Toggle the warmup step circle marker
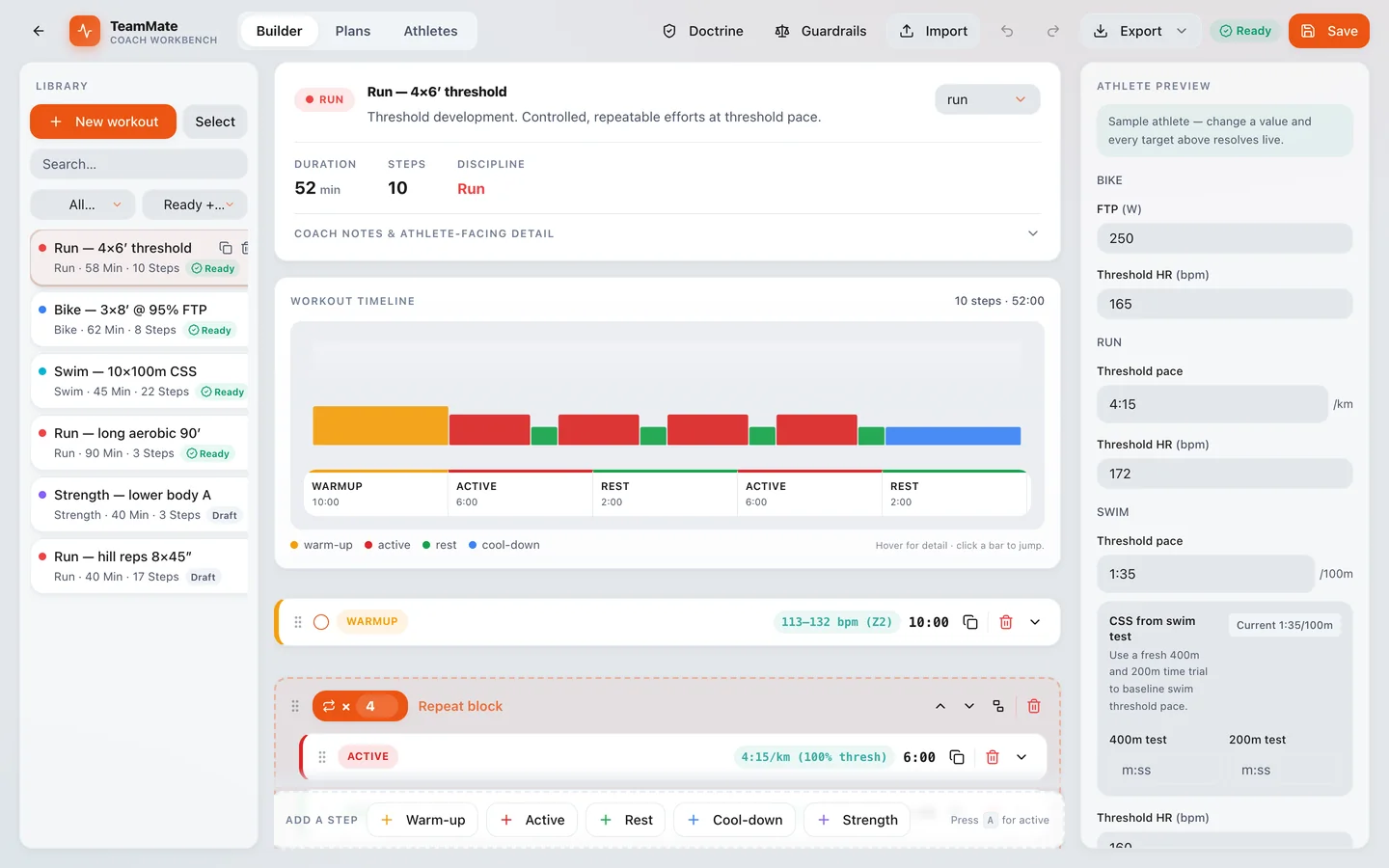The height and width of the screenshot is (868, 1389). pos(321,622)
